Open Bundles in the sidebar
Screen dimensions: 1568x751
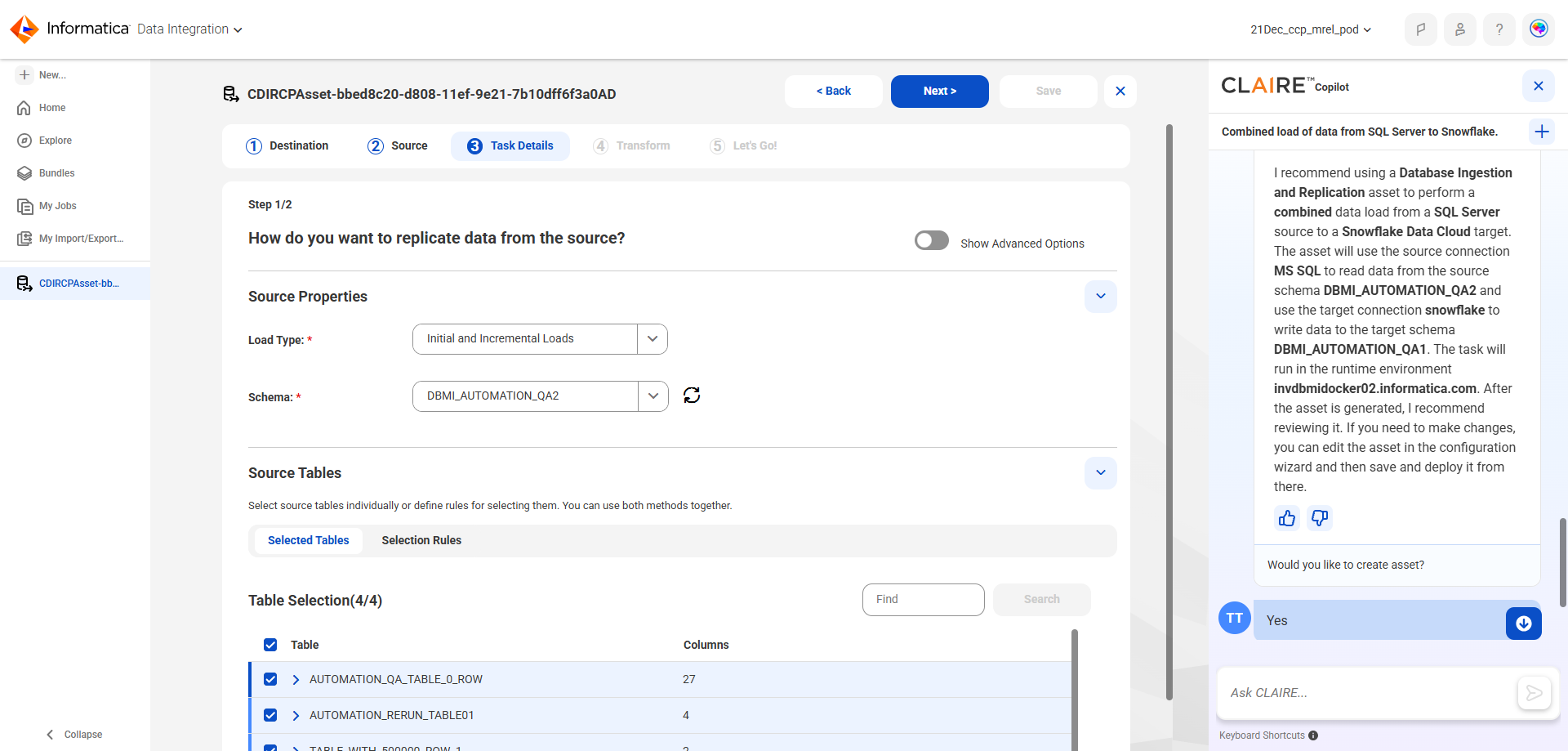[56, 173]
